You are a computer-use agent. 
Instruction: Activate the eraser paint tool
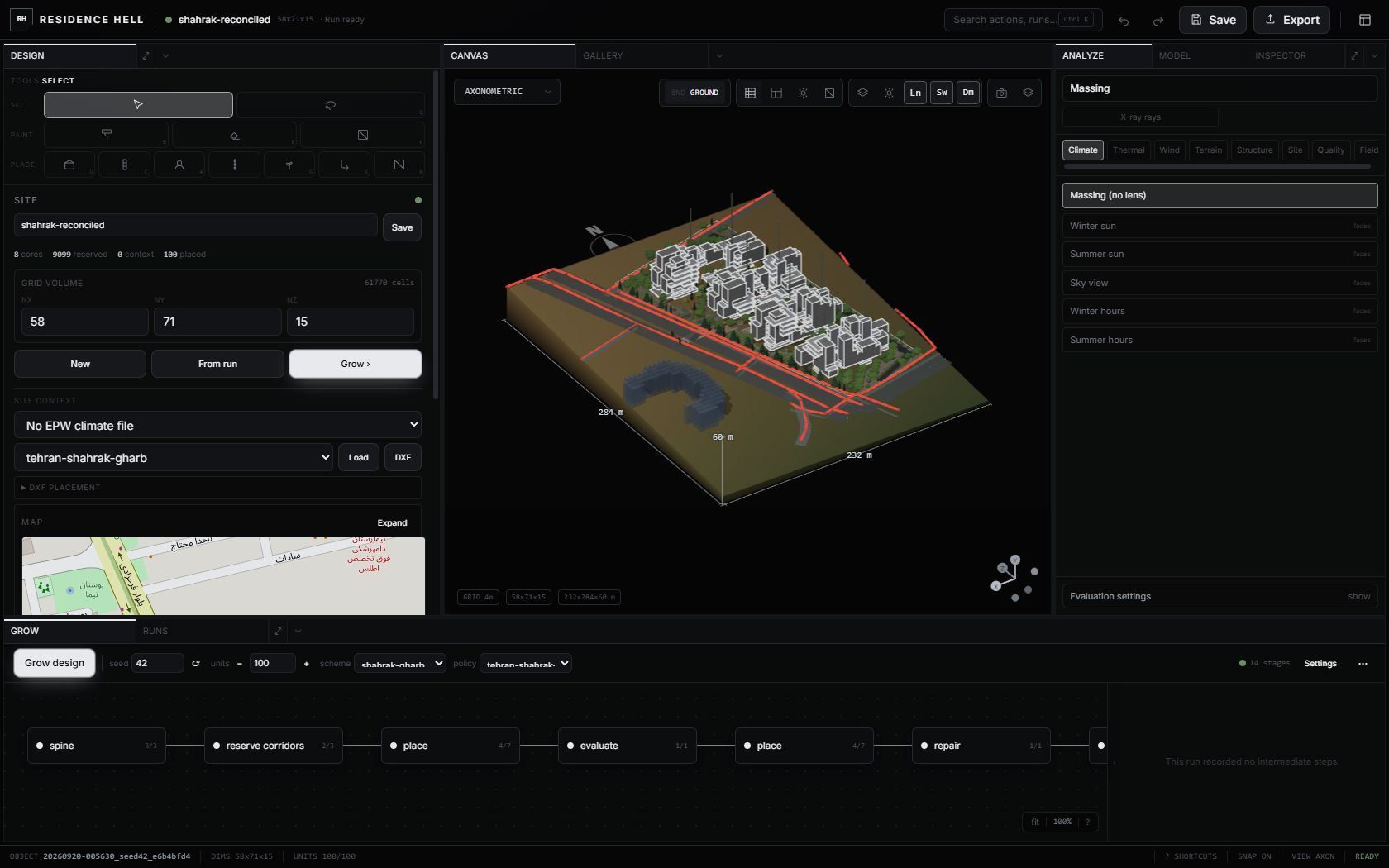[x=234, y=135]
